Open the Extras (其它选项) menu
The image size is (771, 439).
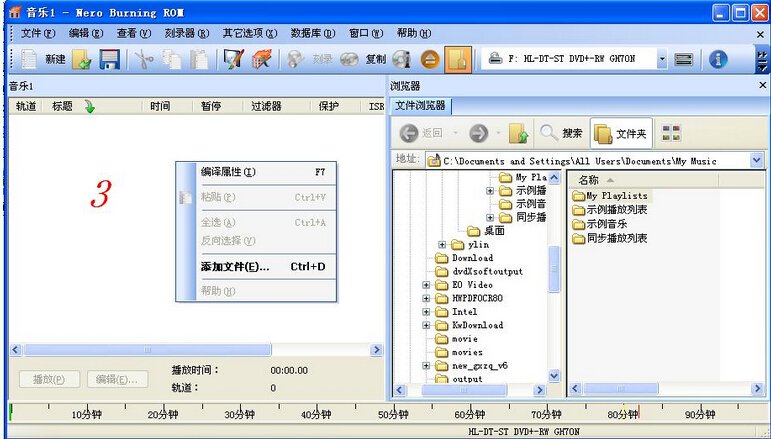[249, 33]
